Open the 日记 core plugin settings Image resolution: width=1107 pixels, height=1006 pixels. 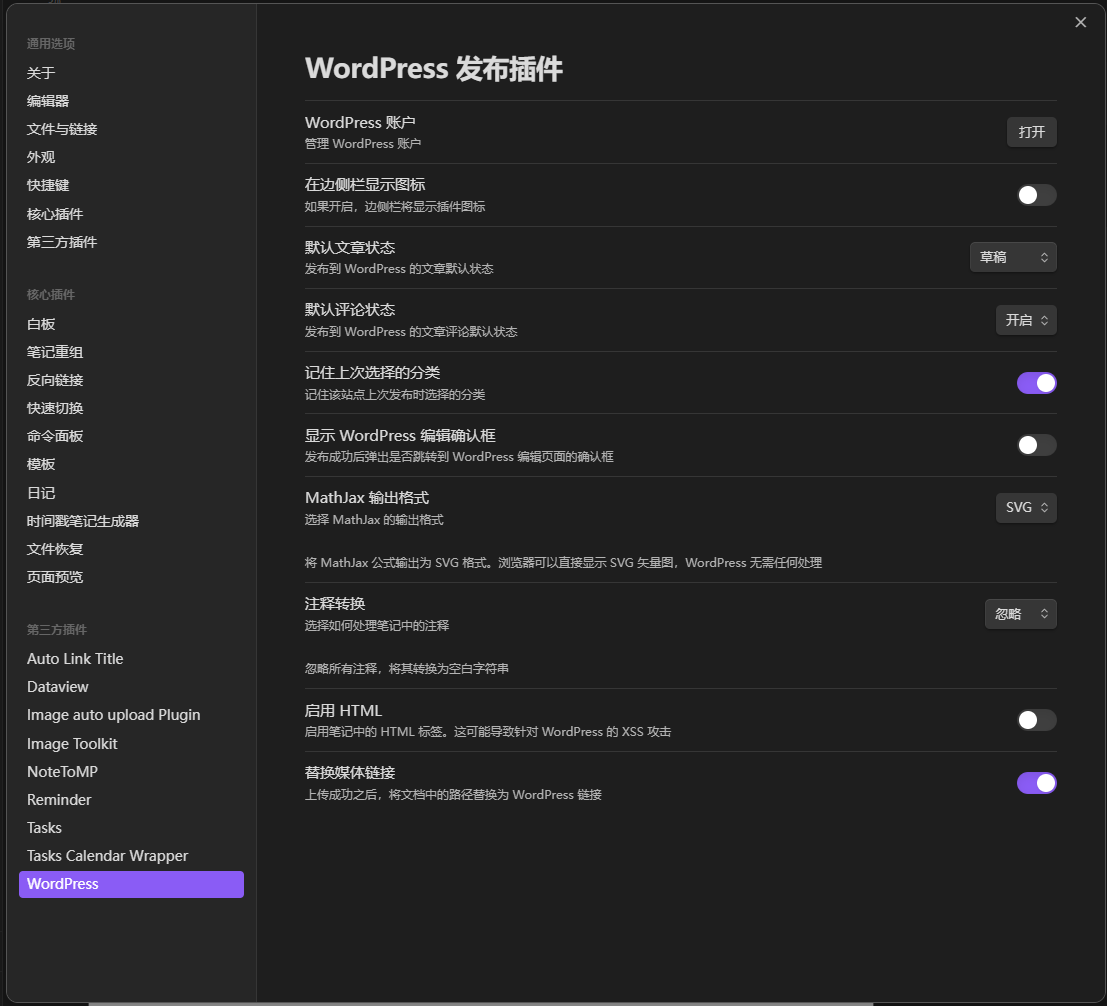click(131, 493)
